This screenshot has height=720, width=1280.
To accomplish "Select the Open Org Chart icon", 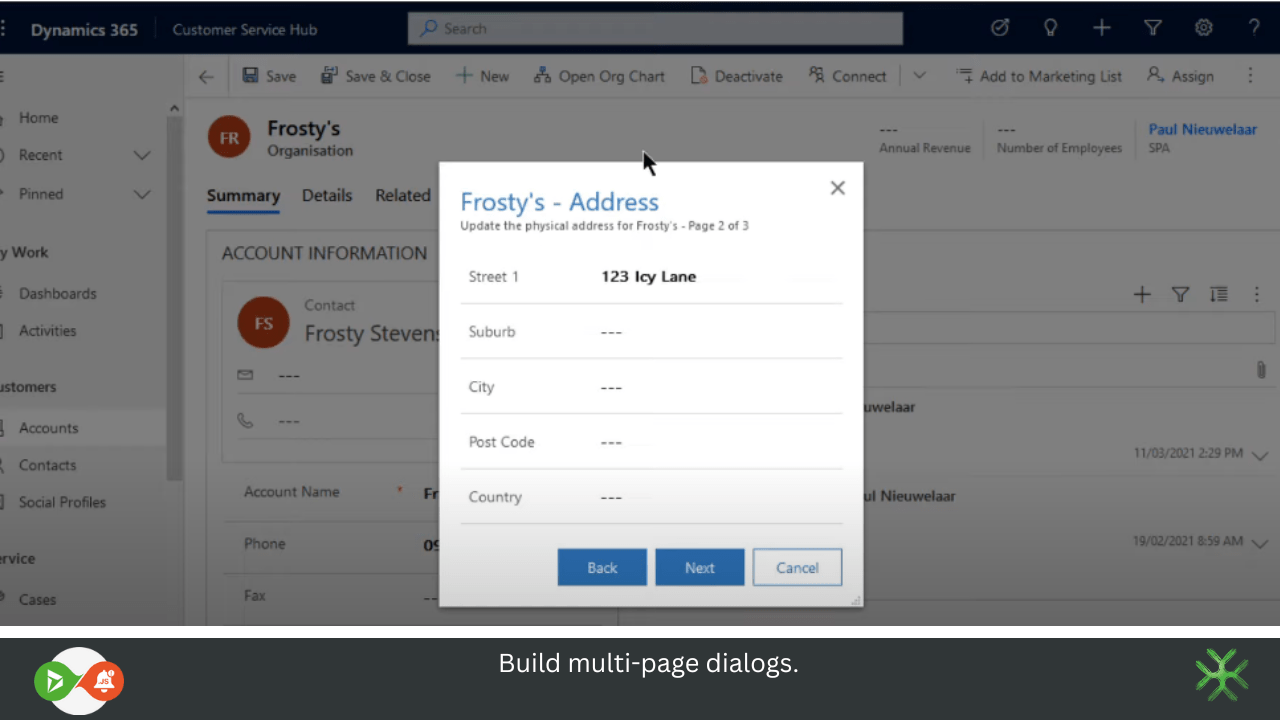I will pos(543,75).
